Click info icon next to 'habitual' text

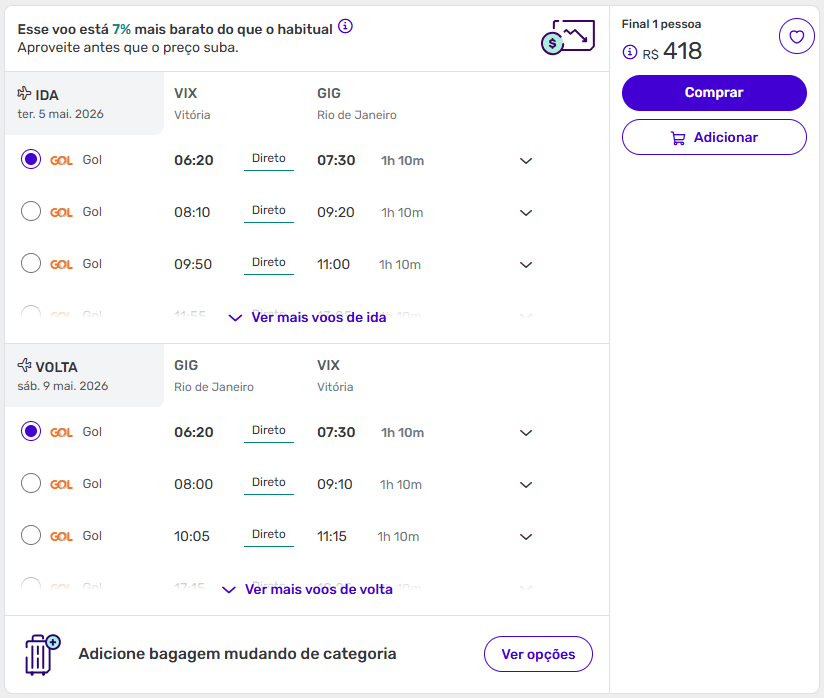tap(345, 27)
